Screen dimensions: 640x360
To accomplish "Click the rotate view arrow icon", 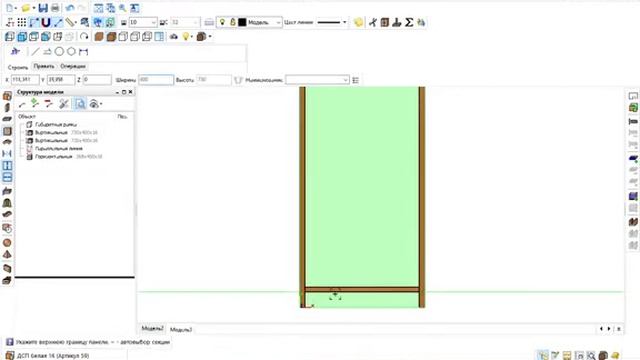I will (x=84, y=36).
